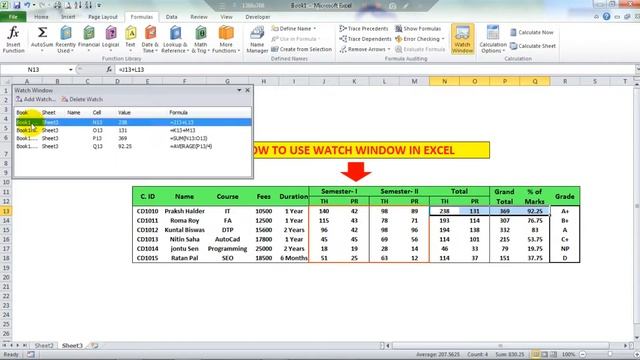
Task: Open the Financial functions book
Action: point(89,39)
